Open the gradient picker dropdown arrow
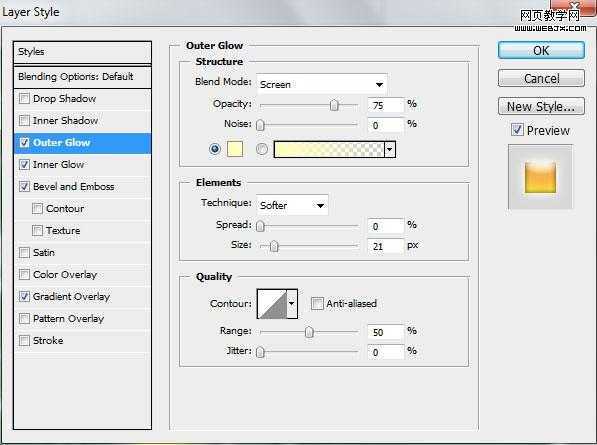 [389, 149]
